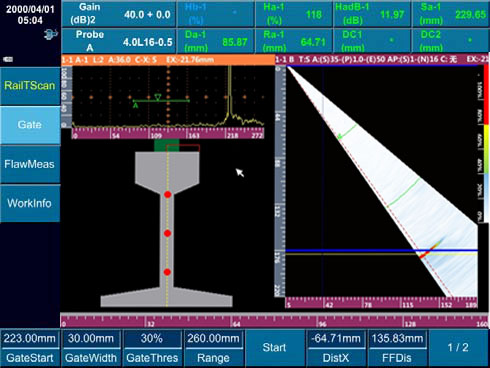This screenshot has height=368, width=490.
Task: Open the RailTScan menu
Action: (30, 86)
